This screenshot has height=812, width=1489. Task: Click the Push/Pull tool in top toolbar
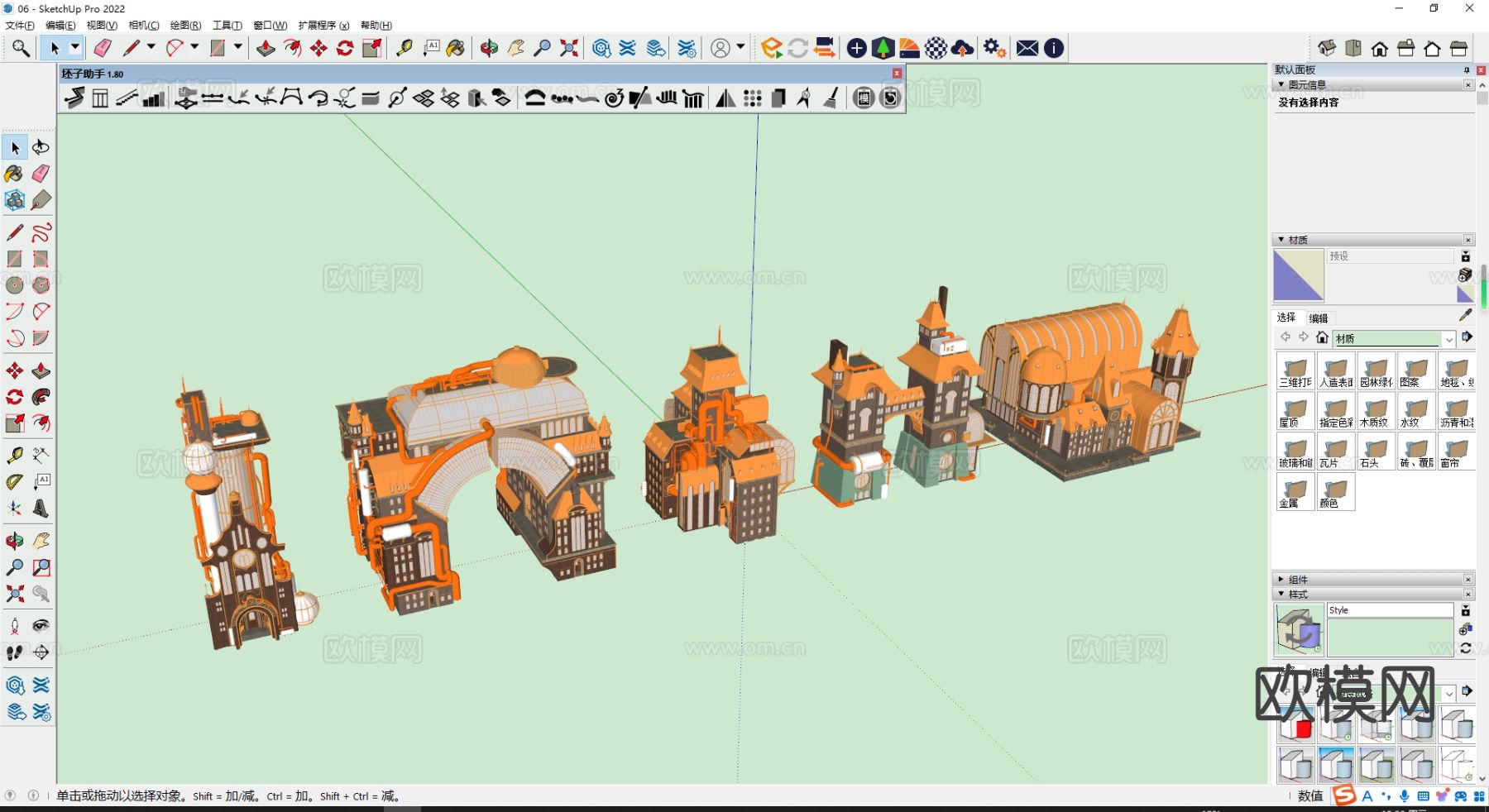(x=266, y=48)
